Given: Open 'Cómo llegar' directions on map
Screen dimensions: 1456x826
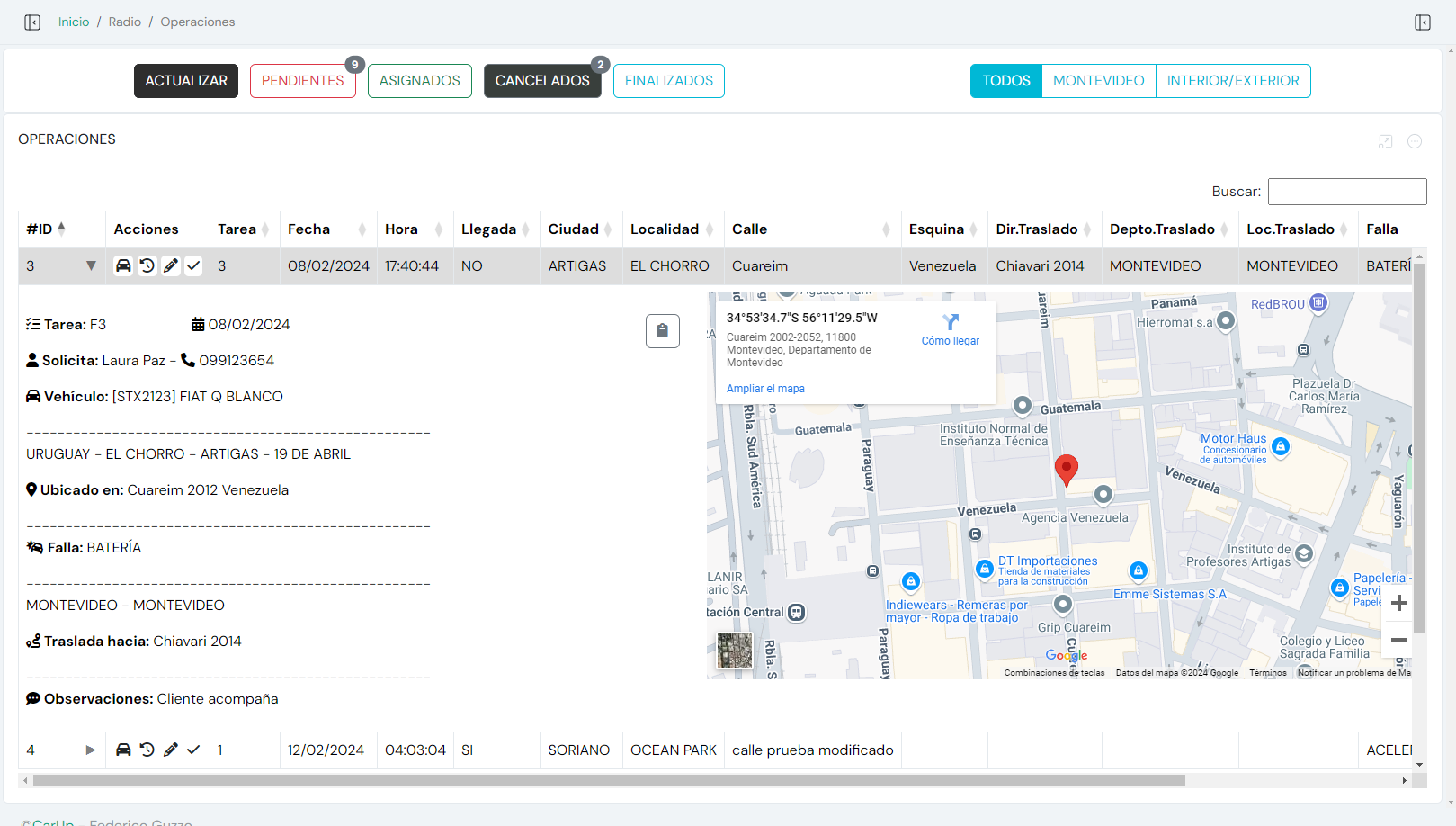Looking at the screenshot, I should [x=950, y=330].
